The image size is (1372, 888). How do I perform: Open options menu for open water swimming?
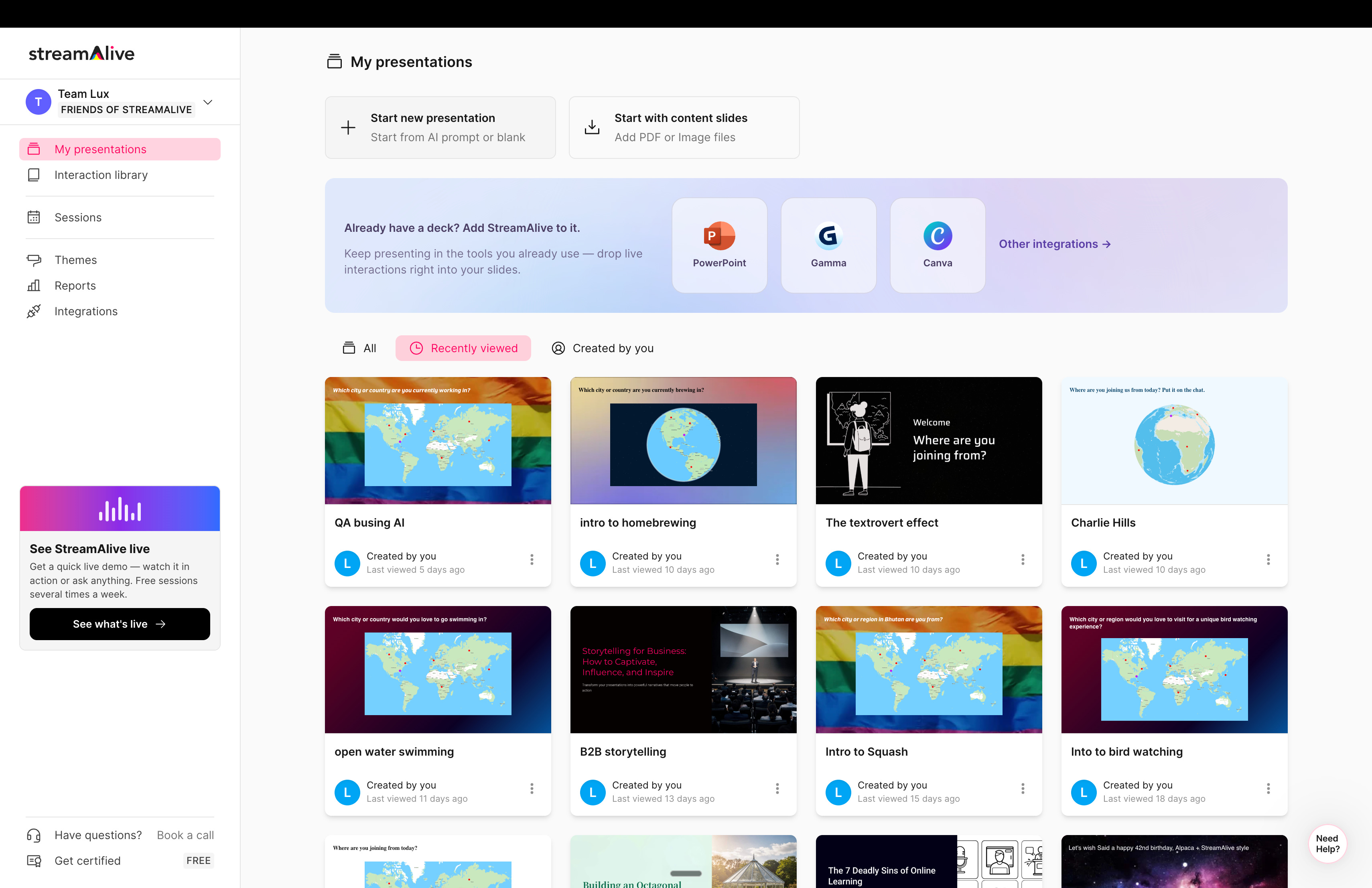click(x=532, y=788)
